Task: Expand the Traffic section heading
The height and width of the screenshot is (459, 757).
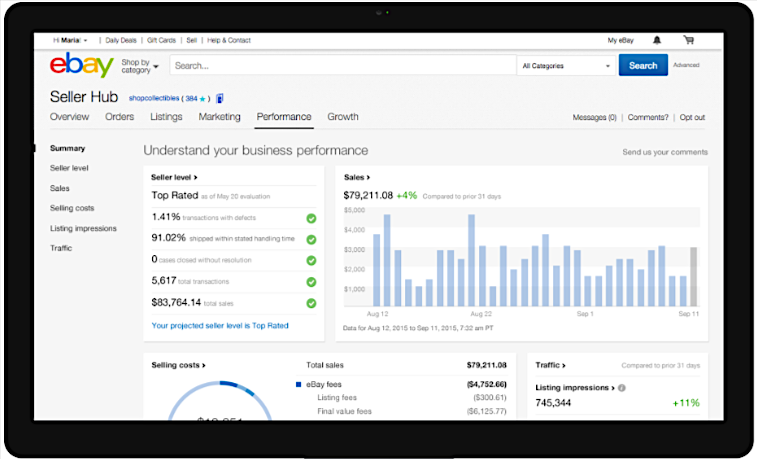Action: 550,365
